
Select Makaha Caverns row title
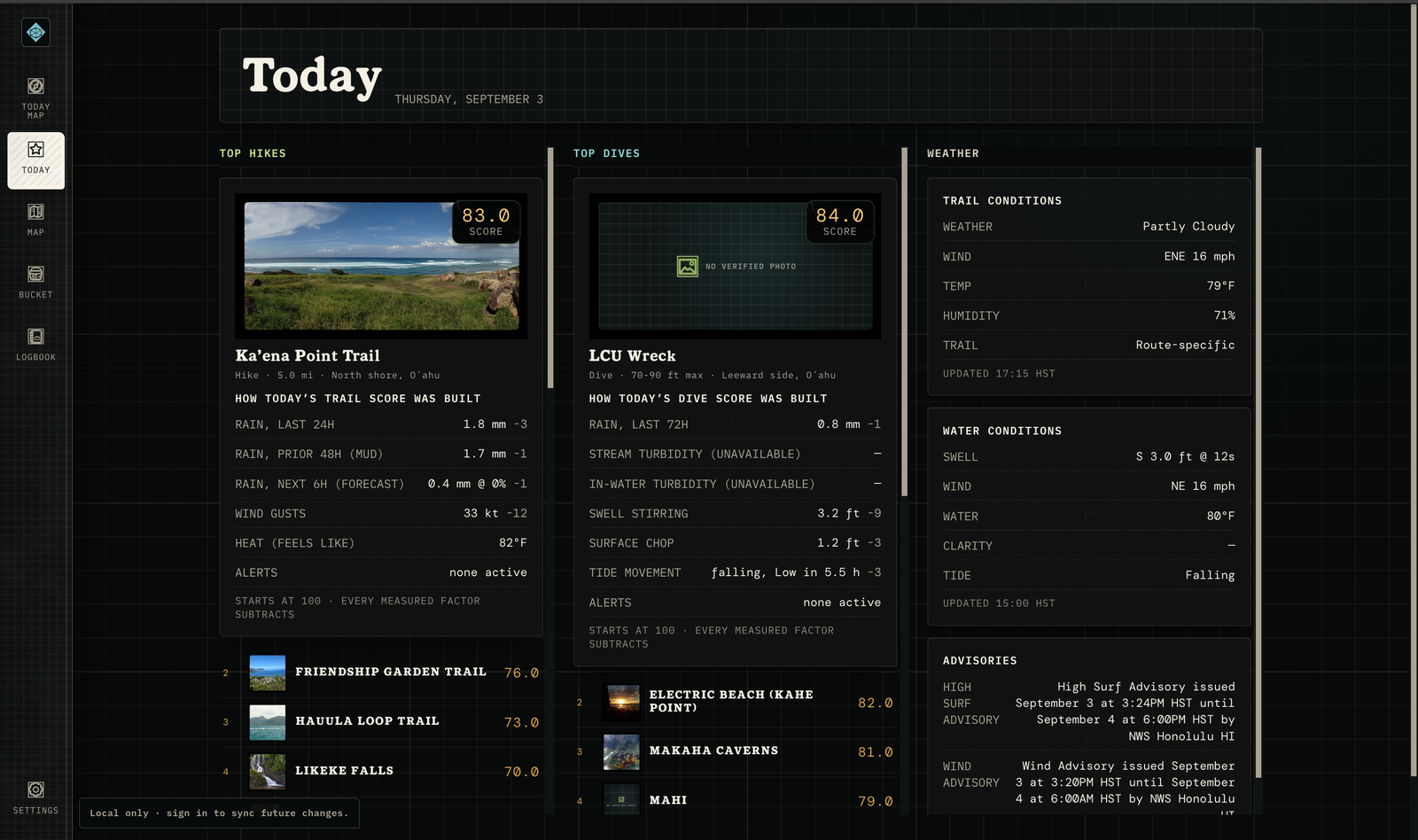pos(713,751)
